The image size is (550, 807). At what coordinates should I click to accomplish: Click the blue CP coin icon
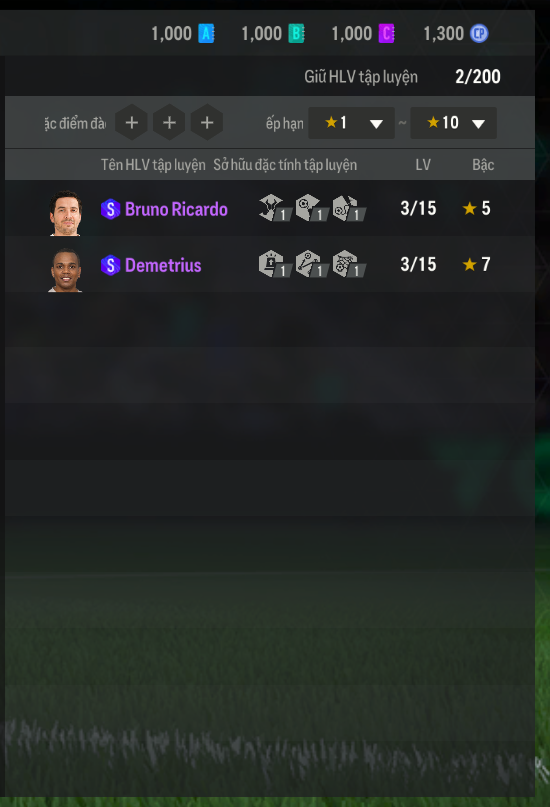click(479, 34)
